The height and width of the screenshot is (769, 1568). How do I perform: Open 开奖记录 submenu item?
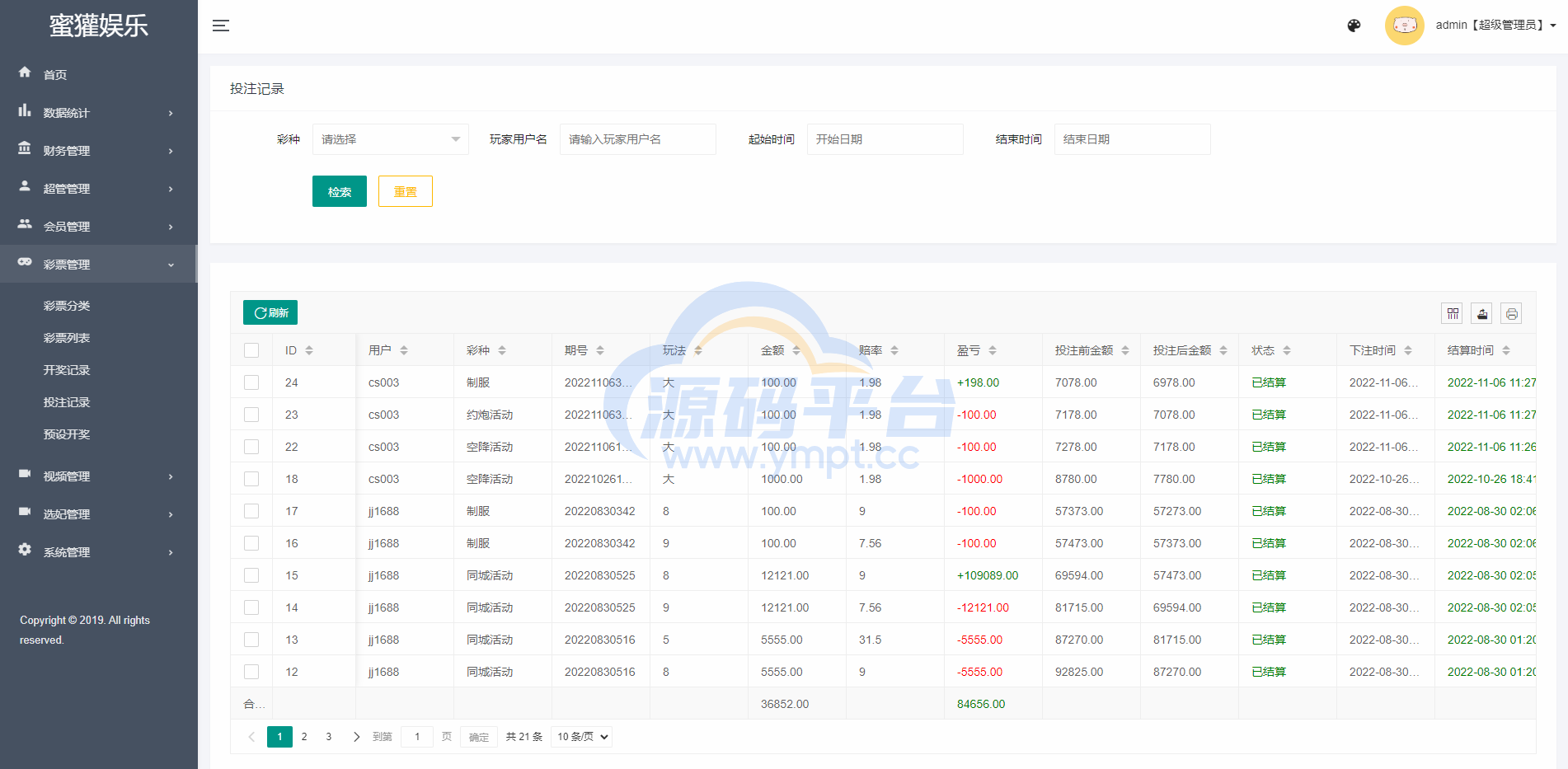(x=67, y=370)
